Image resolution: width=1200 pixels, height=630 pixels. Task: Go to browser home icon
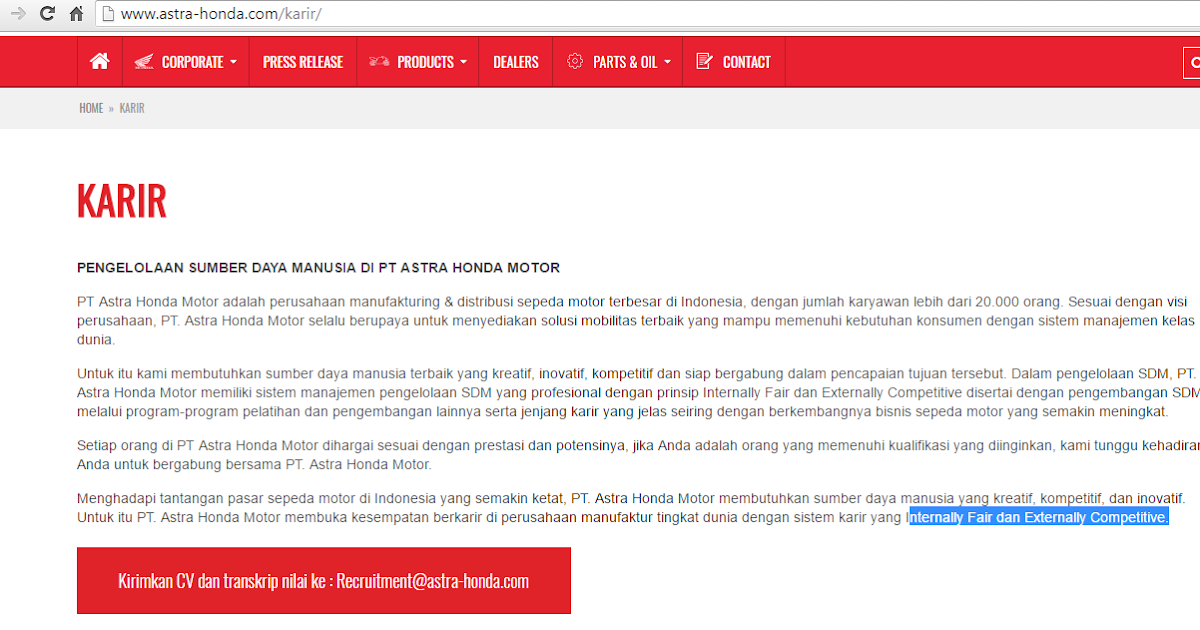click(76, 14)
